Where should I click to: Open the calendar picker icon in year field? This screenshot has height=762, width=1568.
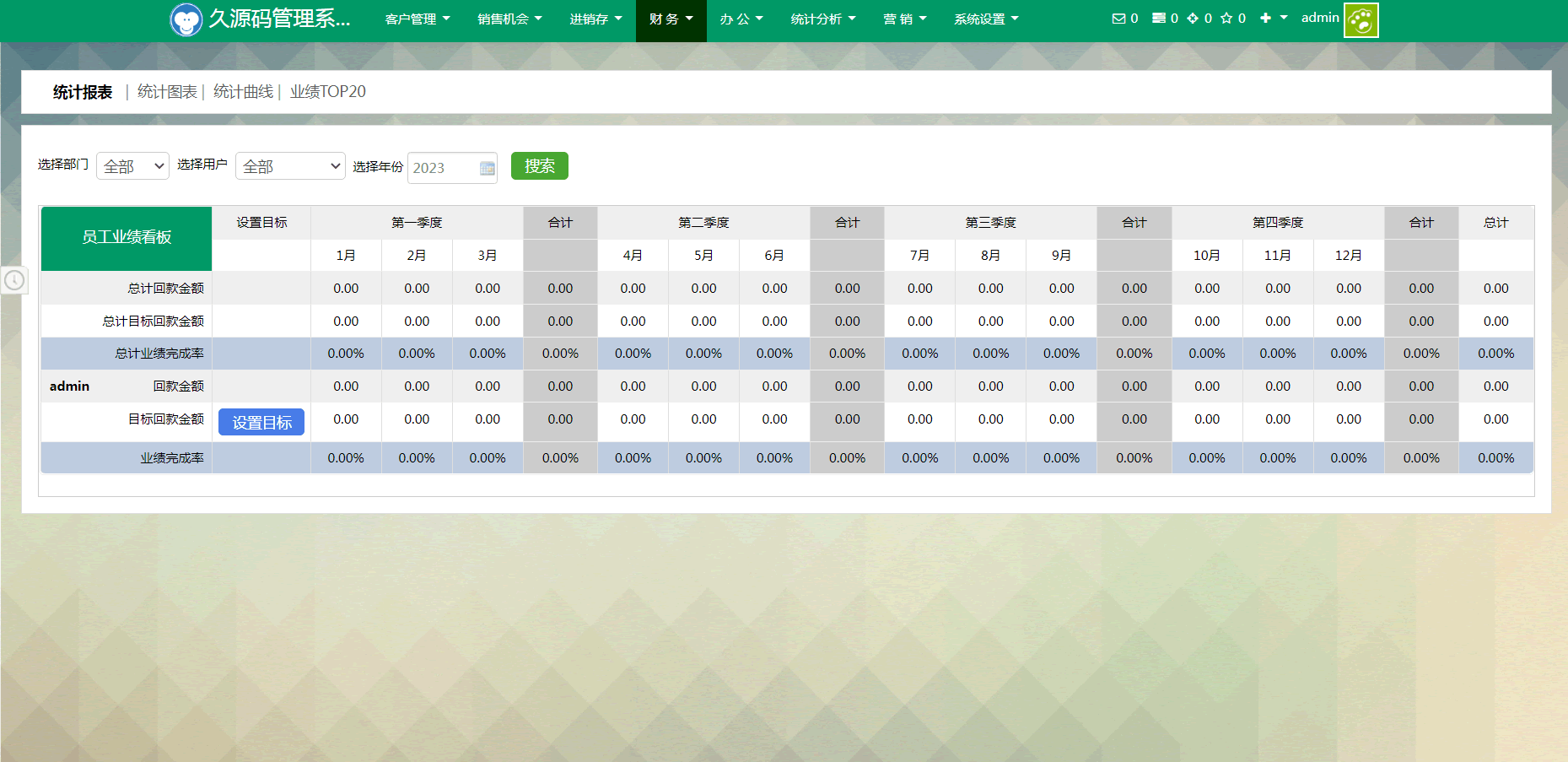(x=487, y=168)
